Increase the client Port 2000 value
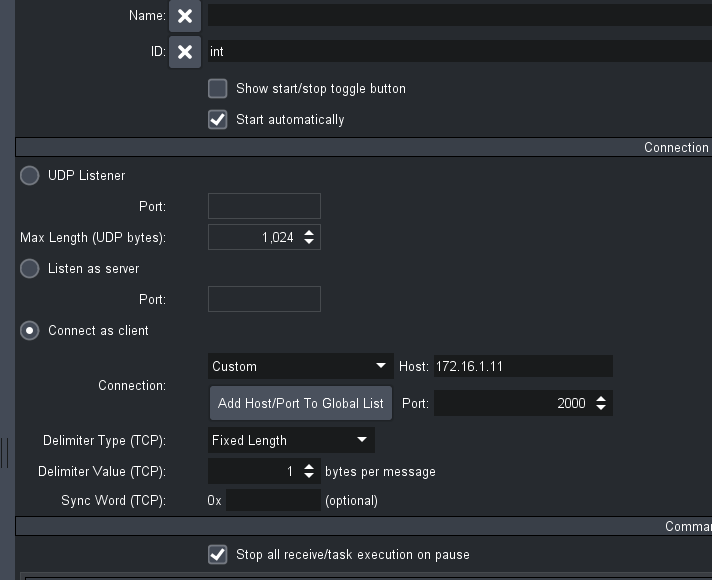The height and width of the screenshot is (580, 712). pyautogui.click(x=601, y=399)
